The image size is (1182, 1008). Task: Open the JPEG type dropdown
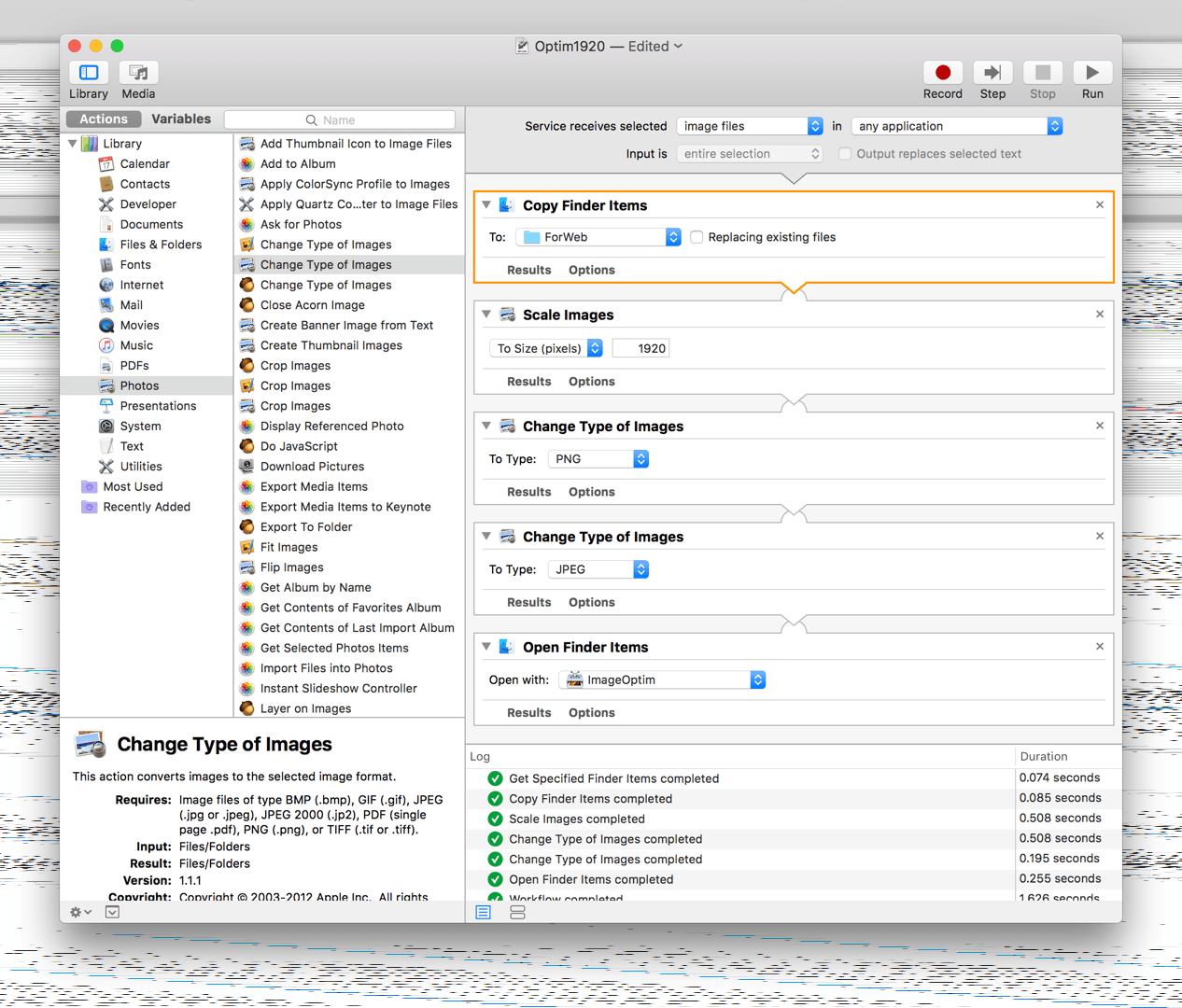598,569
